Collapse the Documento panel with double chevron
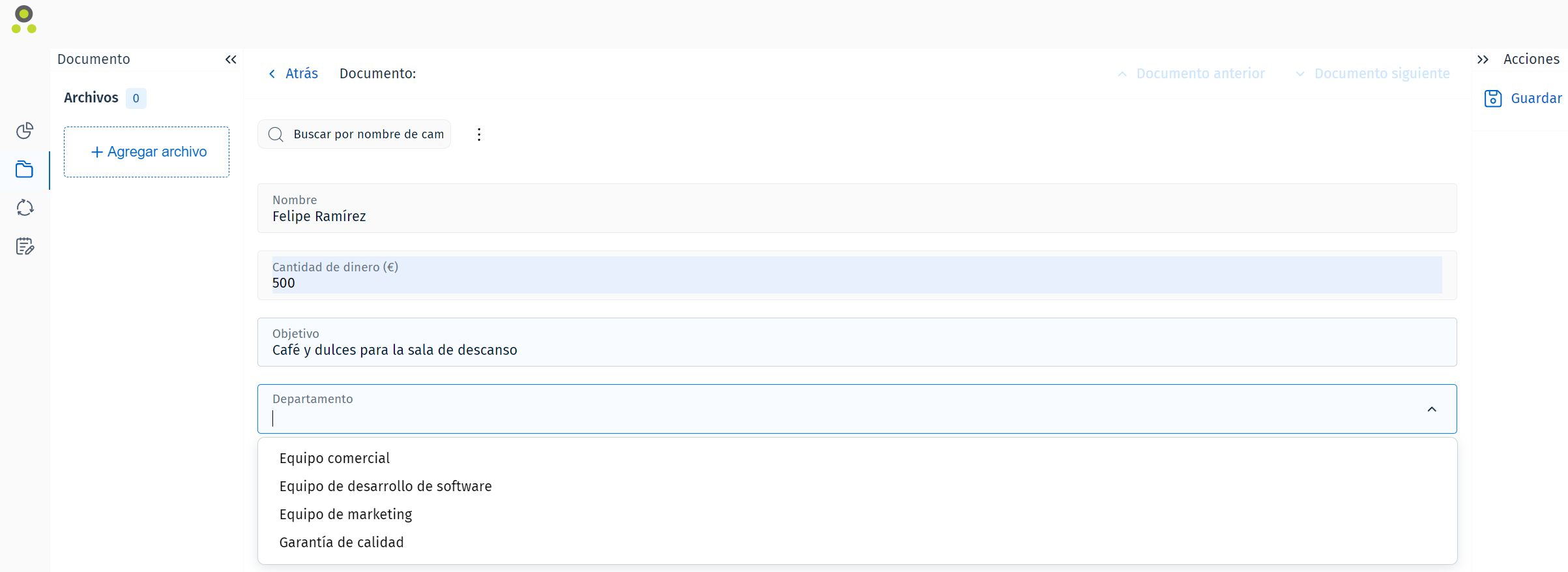Screen dimensions: 1568x572 tap(231, 59)
